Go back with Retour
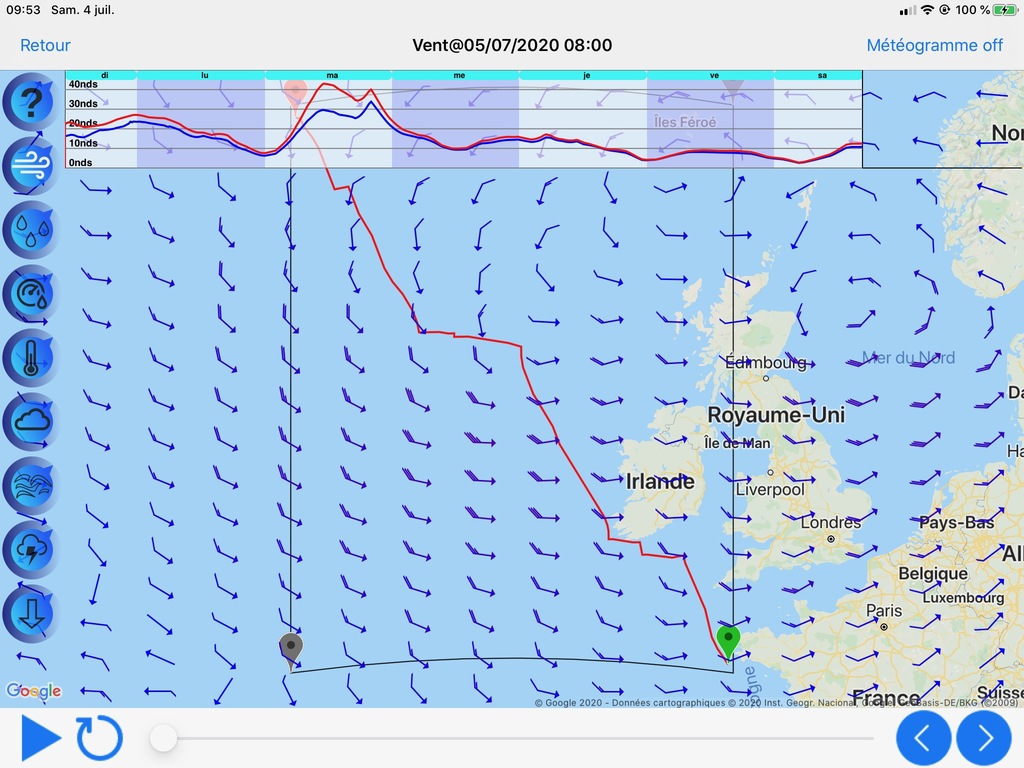 45,45
